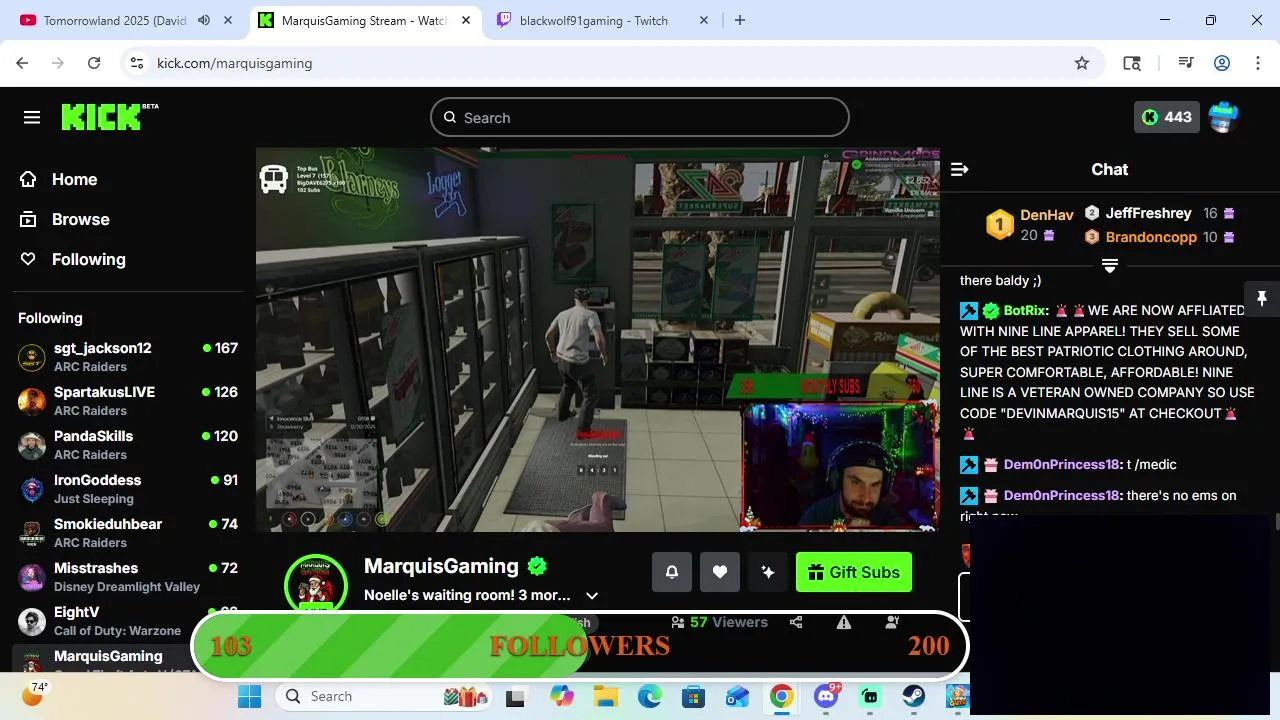The image size is (1280, 720).
Task: Click the report warning triangle icon
Action: pyautogui.click(x=844, y=622)
